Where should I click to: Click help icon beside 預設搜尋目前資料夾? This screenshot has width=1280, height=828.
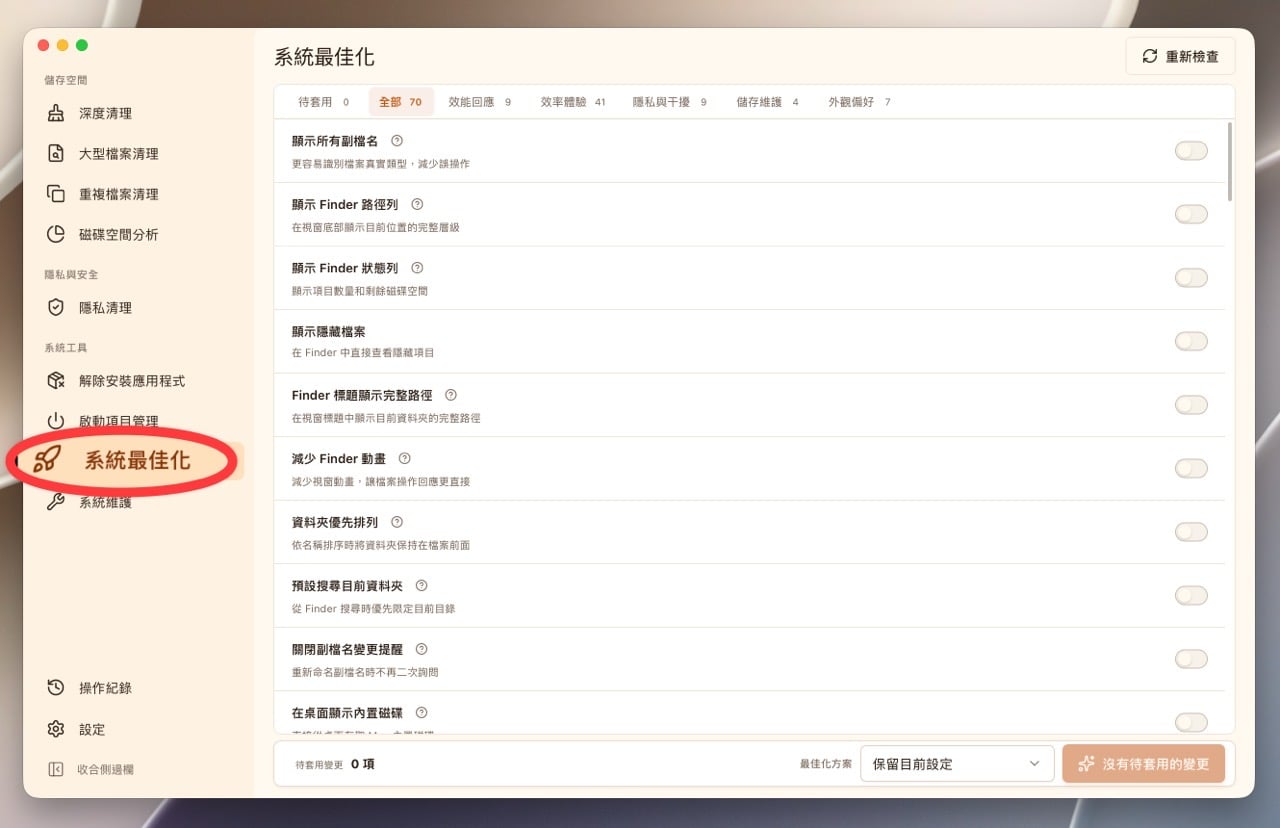point(421,585)
